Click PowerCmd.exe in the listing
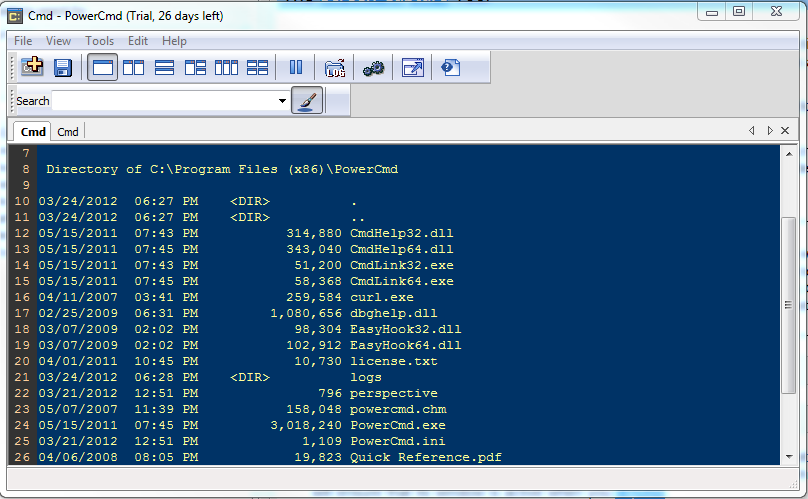808x499 pixels. 398,425
